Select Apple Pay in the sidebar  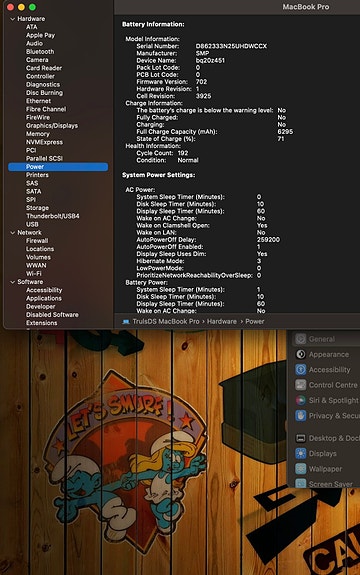(40, 35)
